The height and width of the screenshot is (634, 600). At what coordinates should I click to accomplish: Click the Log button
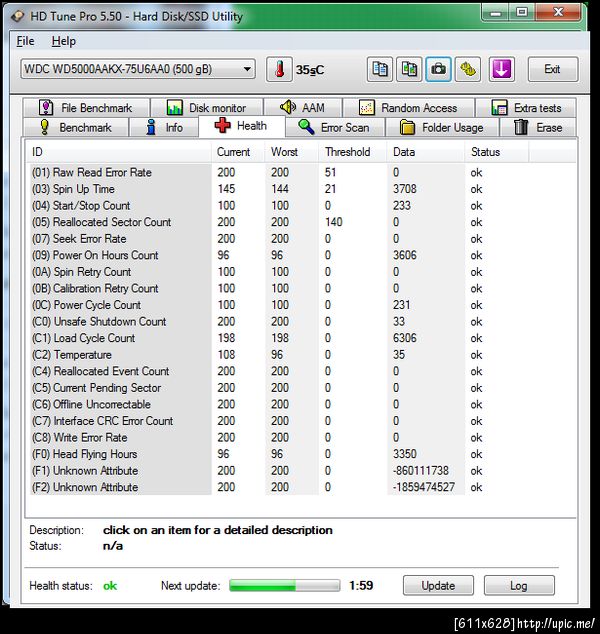[519, 585]
